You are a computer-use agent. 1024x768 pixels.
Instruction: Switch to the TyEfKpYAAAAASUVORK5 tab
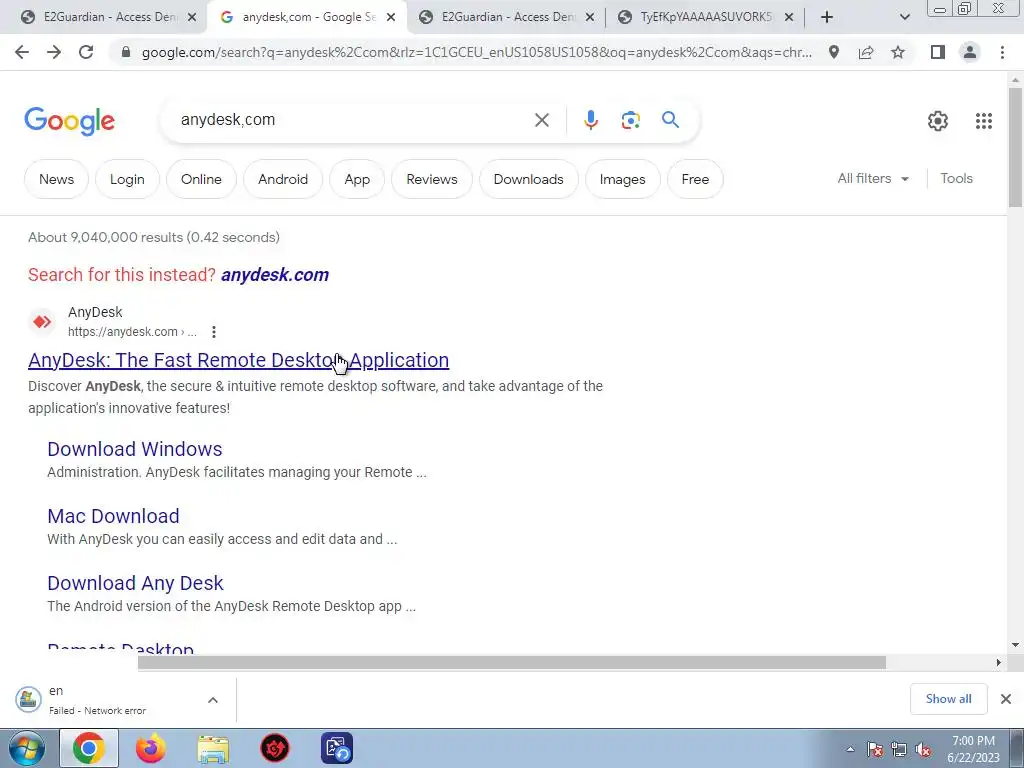[705, 17]
